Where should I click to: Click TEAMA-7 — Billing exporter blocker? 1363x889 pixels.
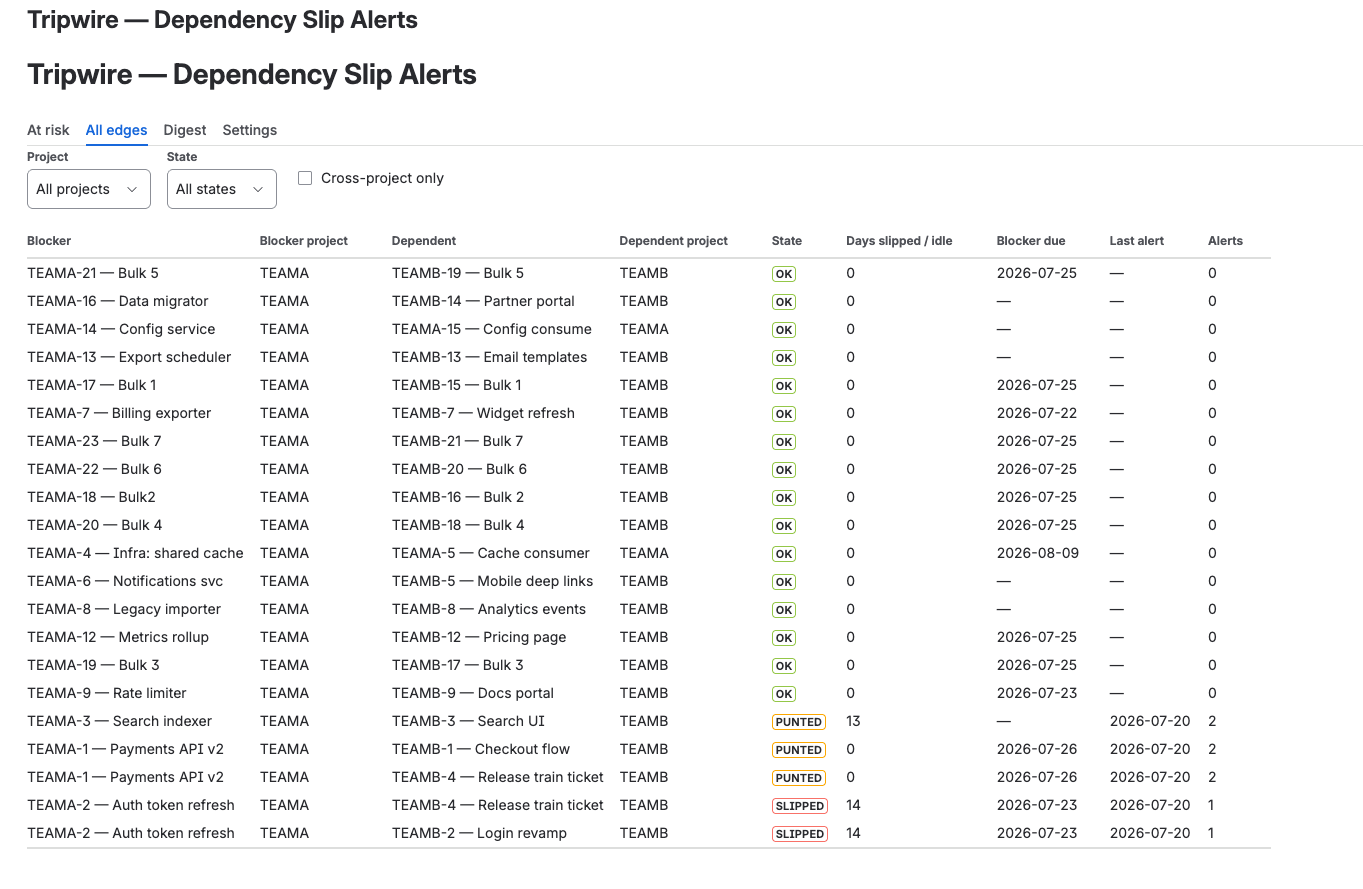tap(119, 413)
